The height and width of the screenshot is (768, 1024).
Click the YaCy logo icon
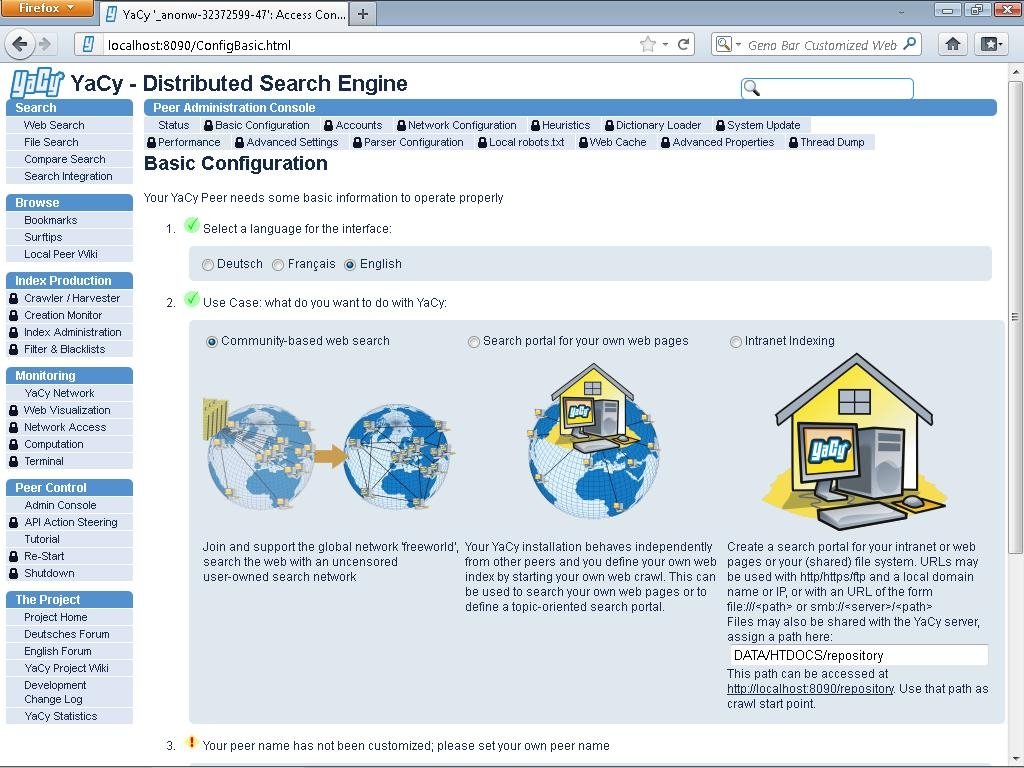tap(37, 84)
